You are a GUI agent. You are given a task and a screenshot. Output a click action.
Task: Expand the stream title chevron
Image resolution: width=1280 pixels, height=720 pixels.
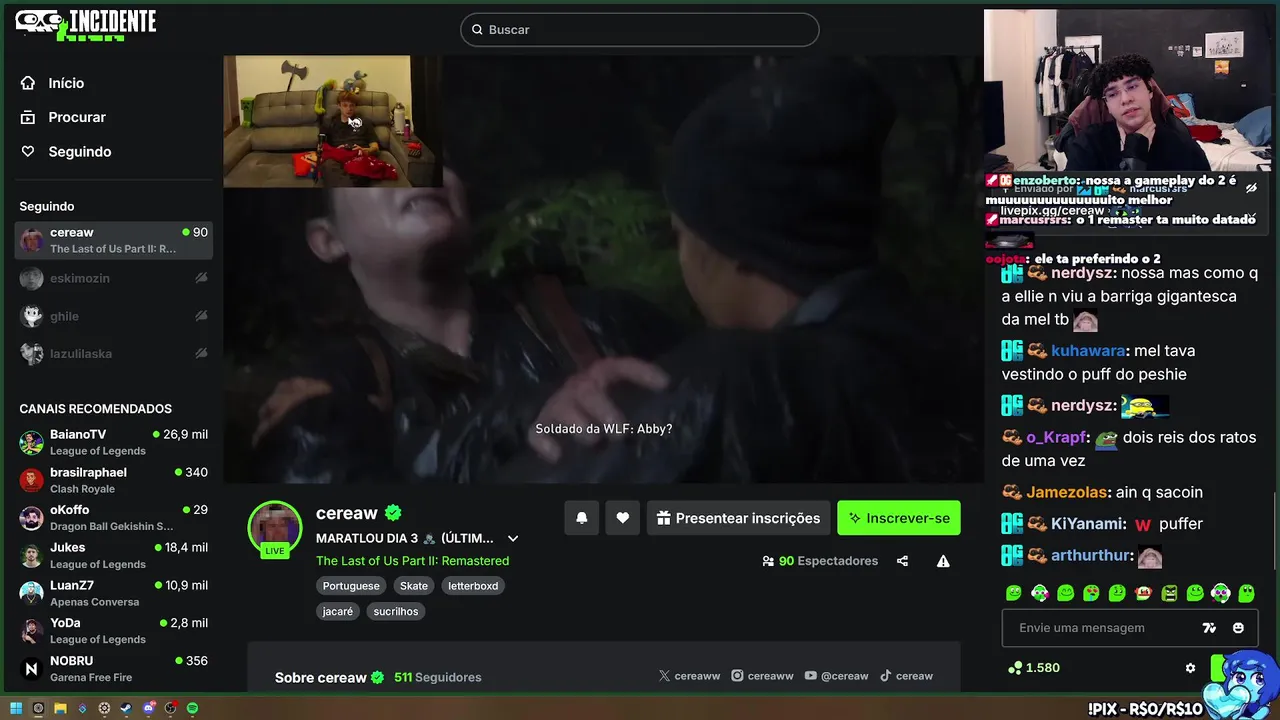(513, 539)
